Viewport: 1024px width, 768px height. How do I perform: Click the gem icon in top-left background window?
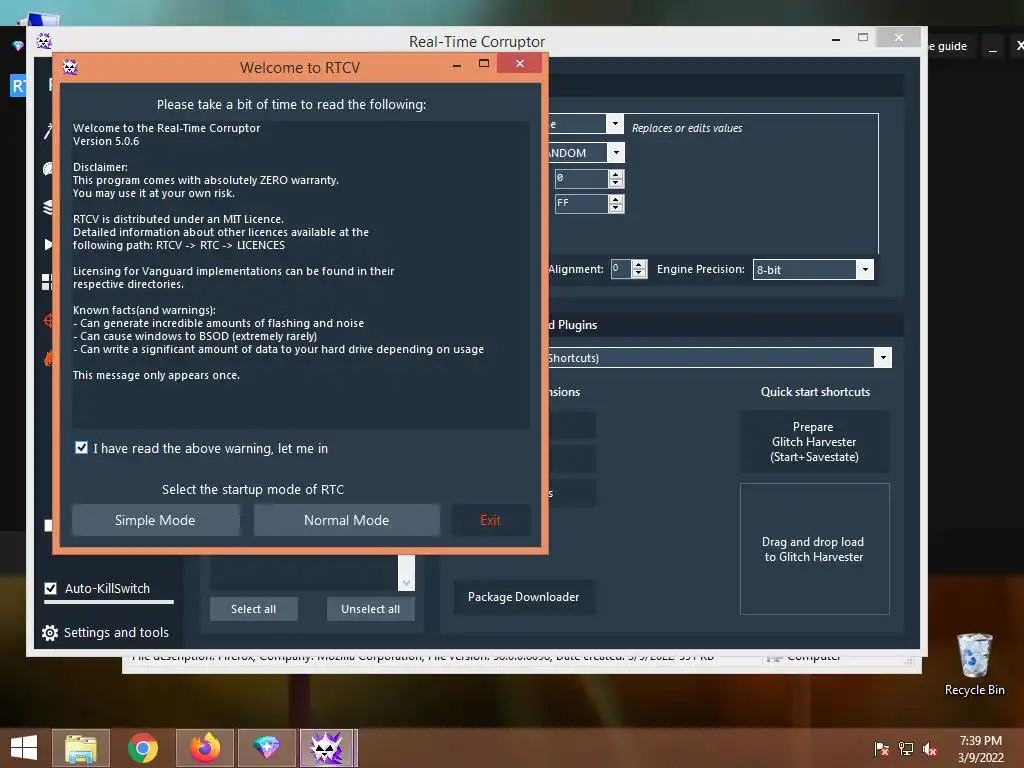(x=18, y=45)
